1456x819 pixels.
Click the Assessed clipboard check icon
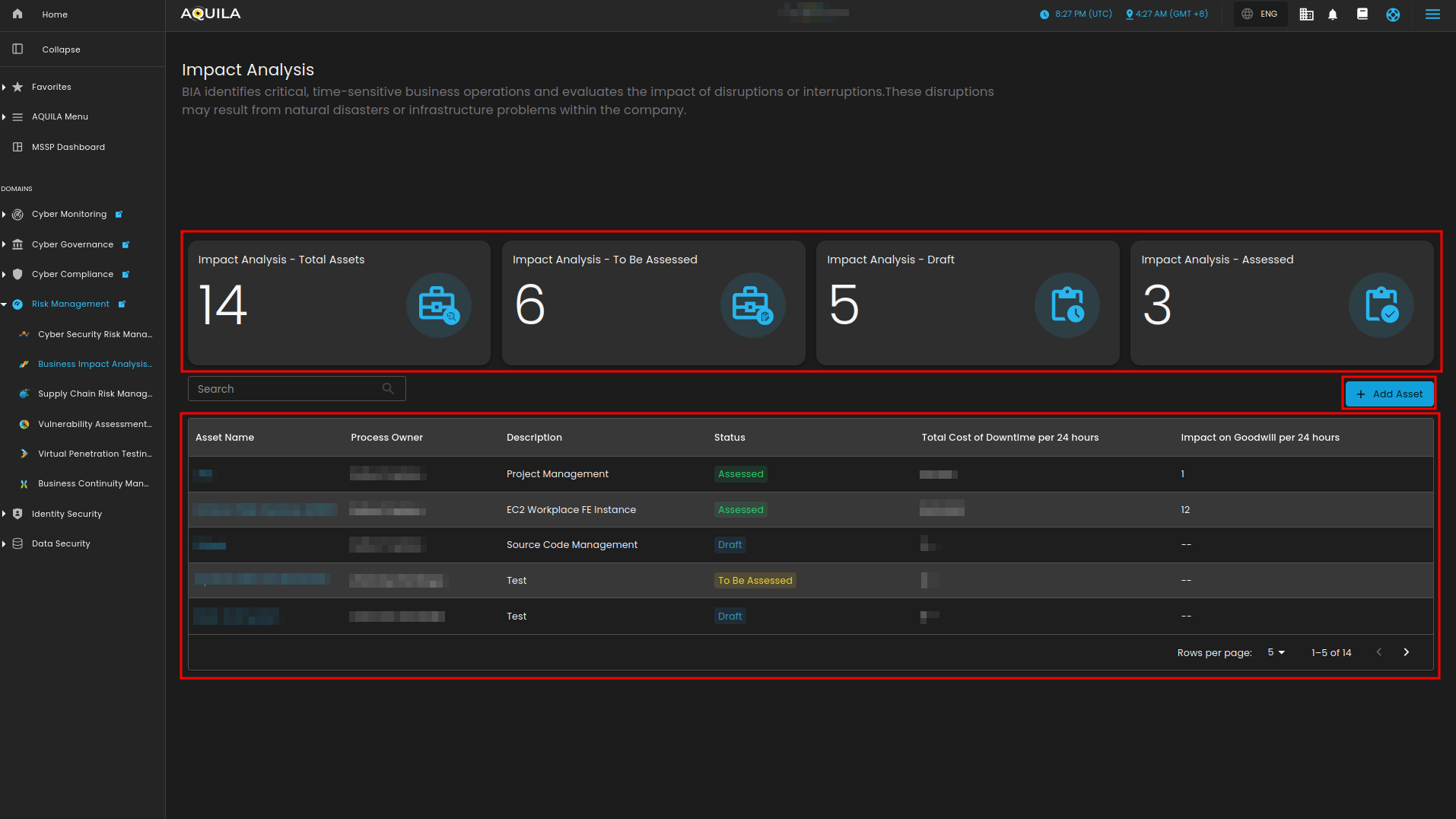1381,305
